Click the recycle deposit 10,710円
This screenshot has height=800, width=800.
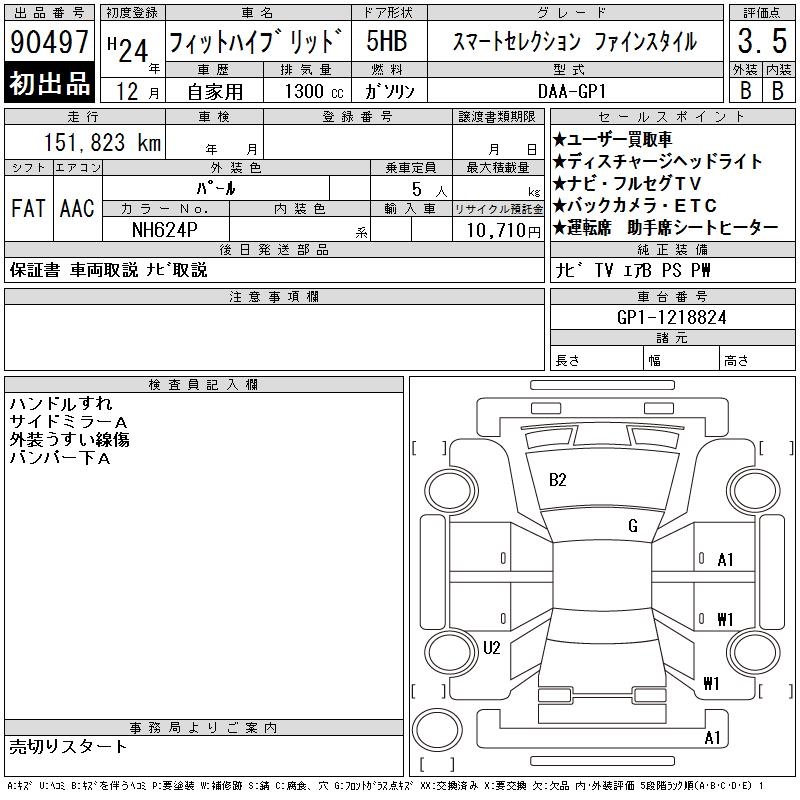point(504,230)
